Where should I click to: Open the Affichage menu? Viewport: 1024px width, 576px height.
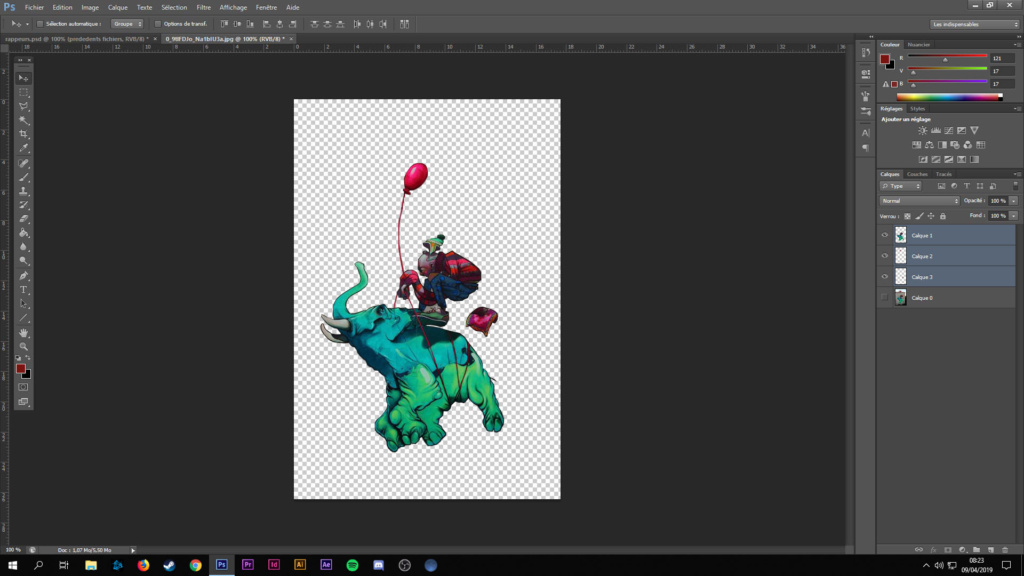(x=233, y=8)
